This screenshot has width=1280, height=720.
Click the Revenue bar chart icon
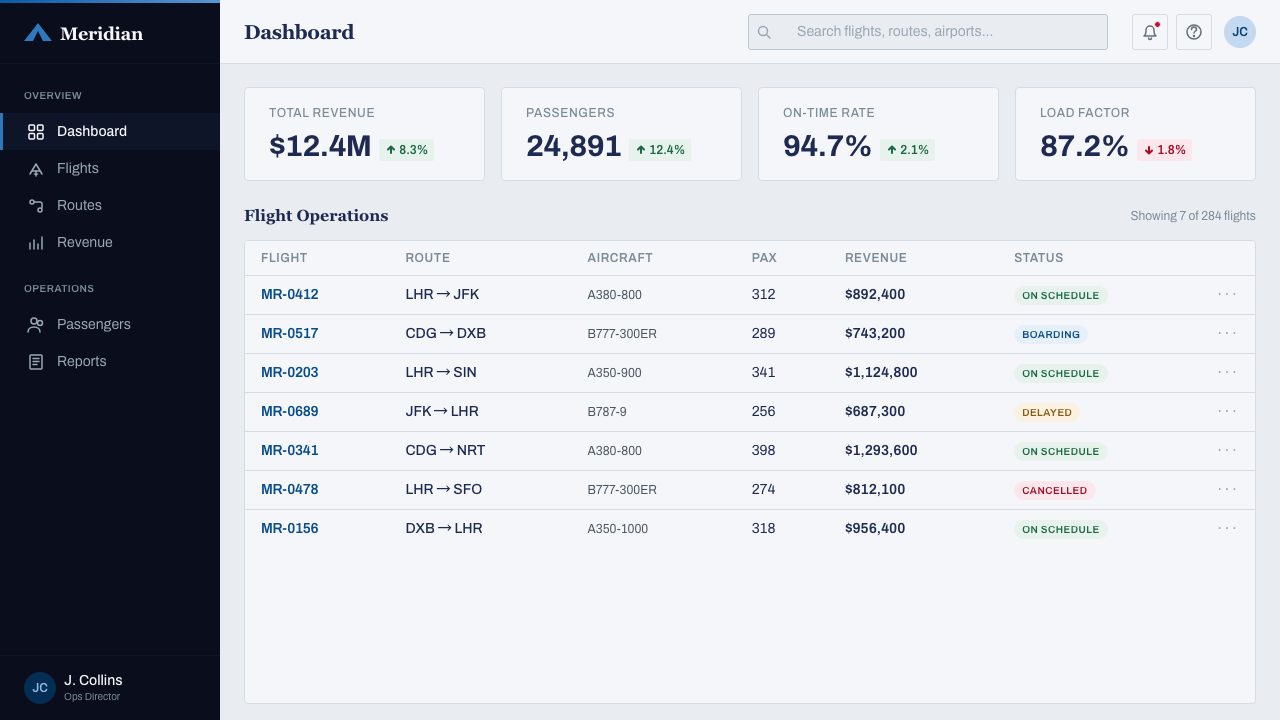click(x=36, y=243)
